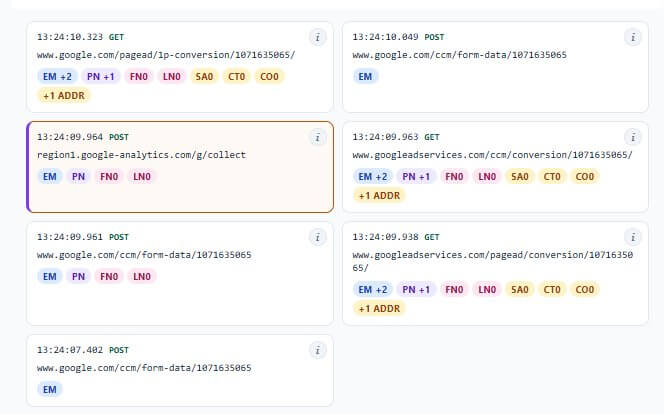The width and height of the screenshot is (664, 414).
Task: Select form-data URL on 13:24:09.961 card
Action: click(x=144, y=255)
